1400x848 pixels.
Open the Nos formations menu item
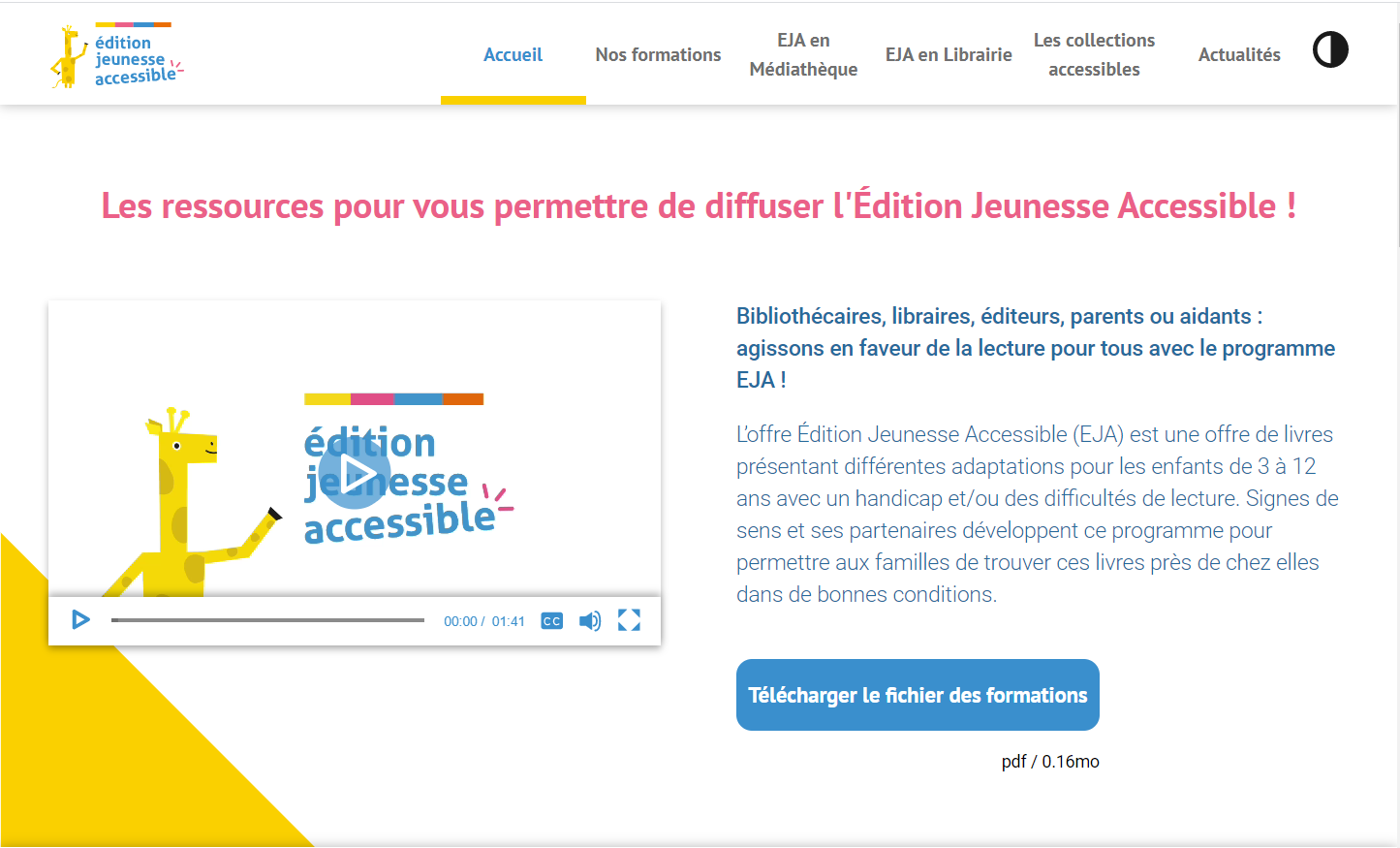tap(658, 55)
